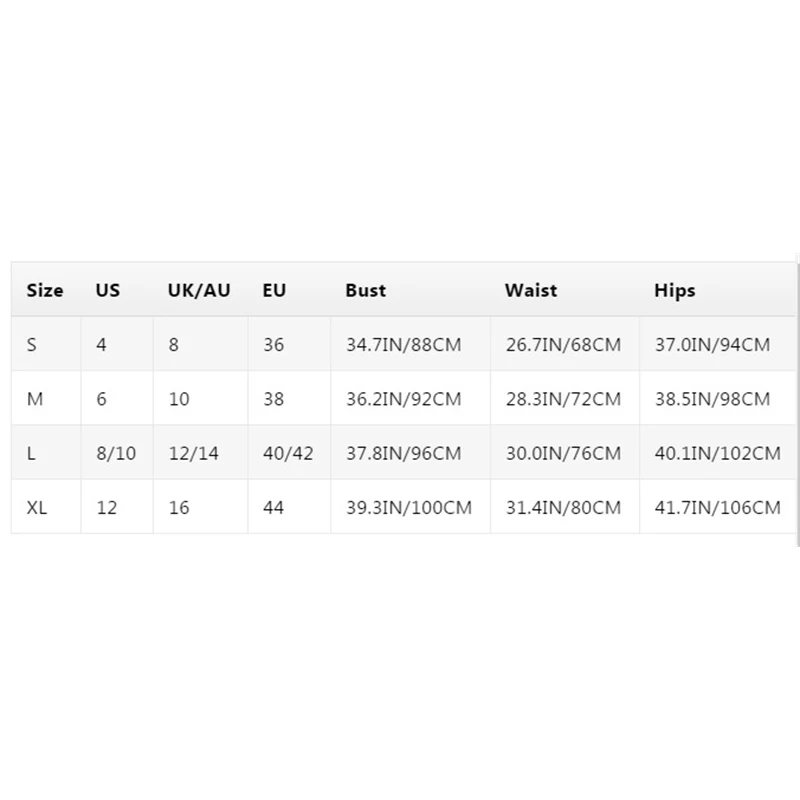Select the 39.3IN/100CM bust measurement
This screenshot has height=800, width=800.
(408, 508)
